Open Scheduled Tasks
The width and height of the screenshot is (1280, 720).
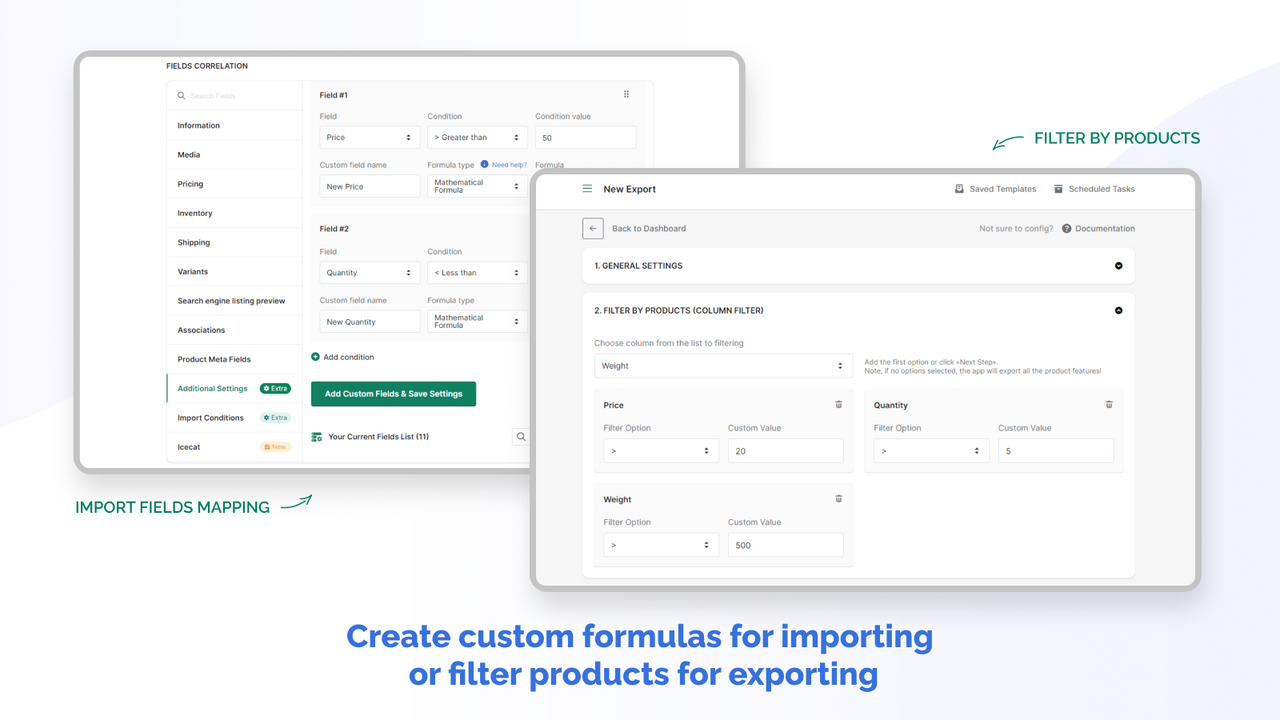[x=1096, y=189]
